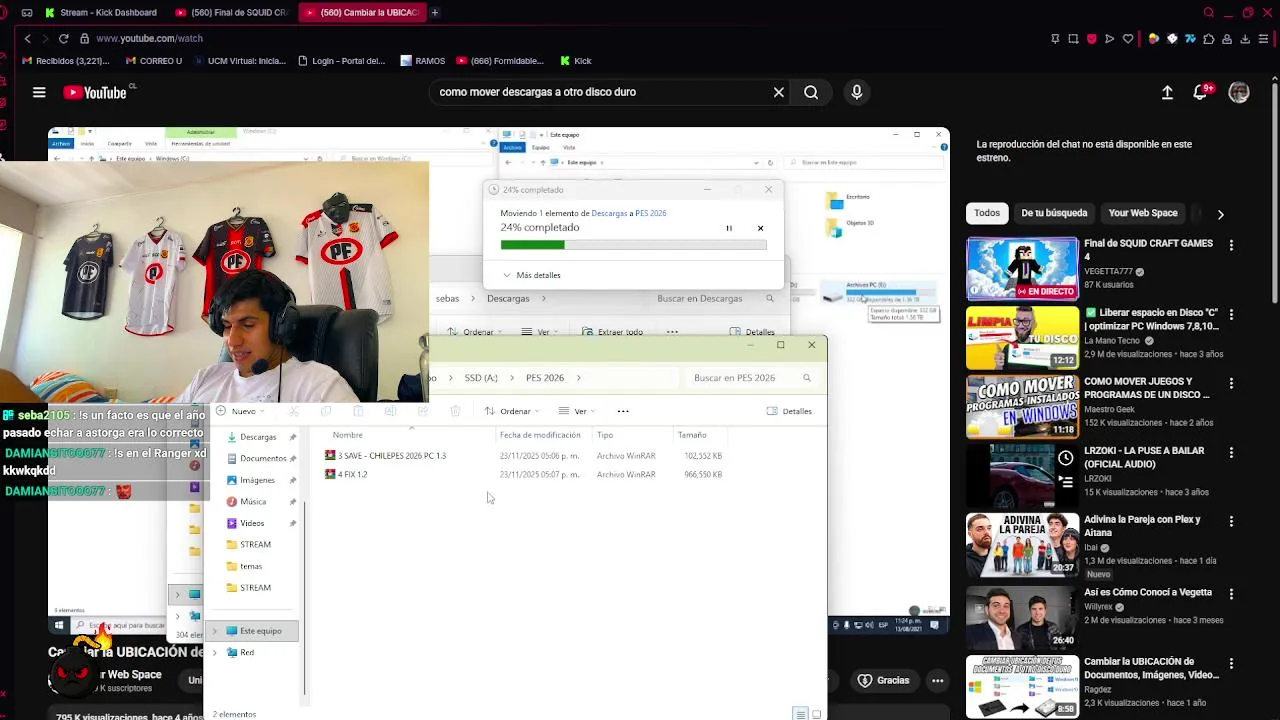This screenshot has height=720, width=1280.
Task: Open the Música quick access folder
Action: (253, 502)
